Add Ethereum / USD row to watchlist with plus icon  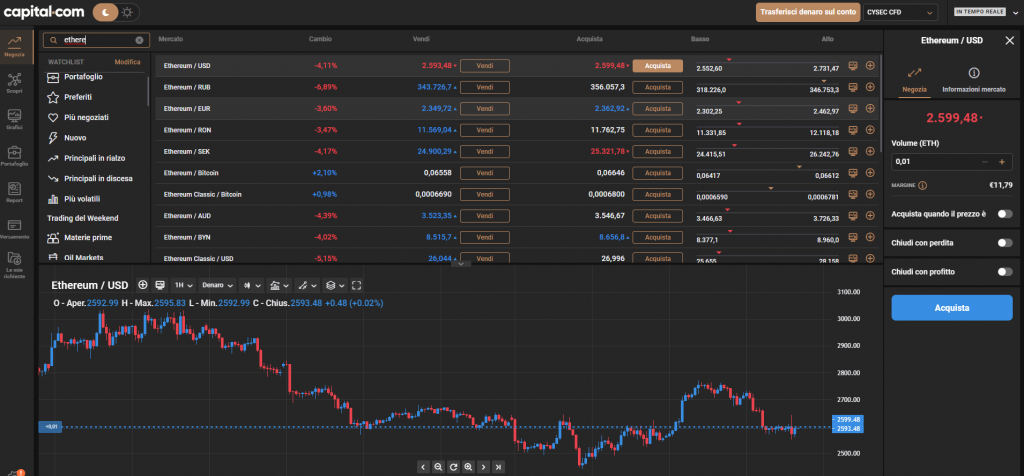[870, 65]
